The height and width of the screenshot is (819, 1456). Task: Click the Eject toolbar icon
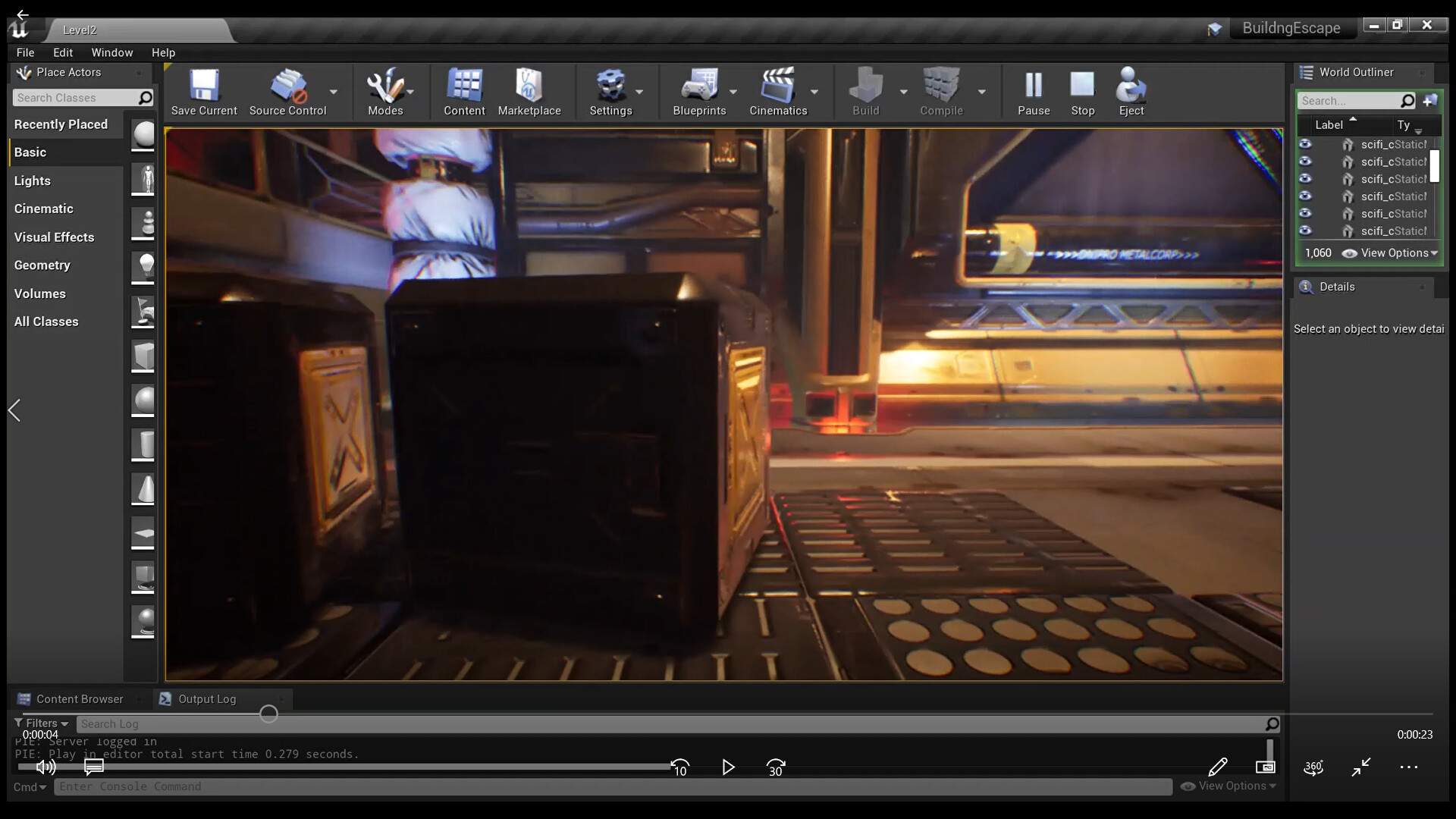1131,86
